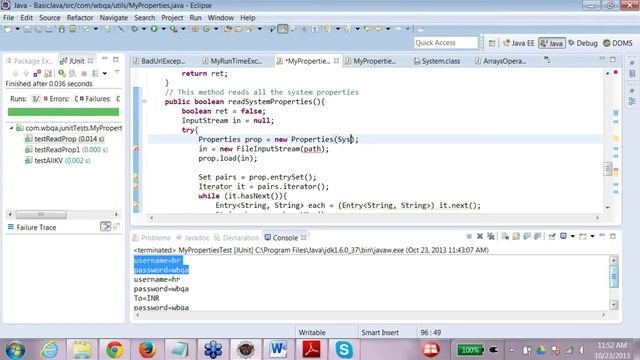Switch to BadUrlExcep editor tab
Viewport: 640px width, 360px height.
click(x=159, y=61)
